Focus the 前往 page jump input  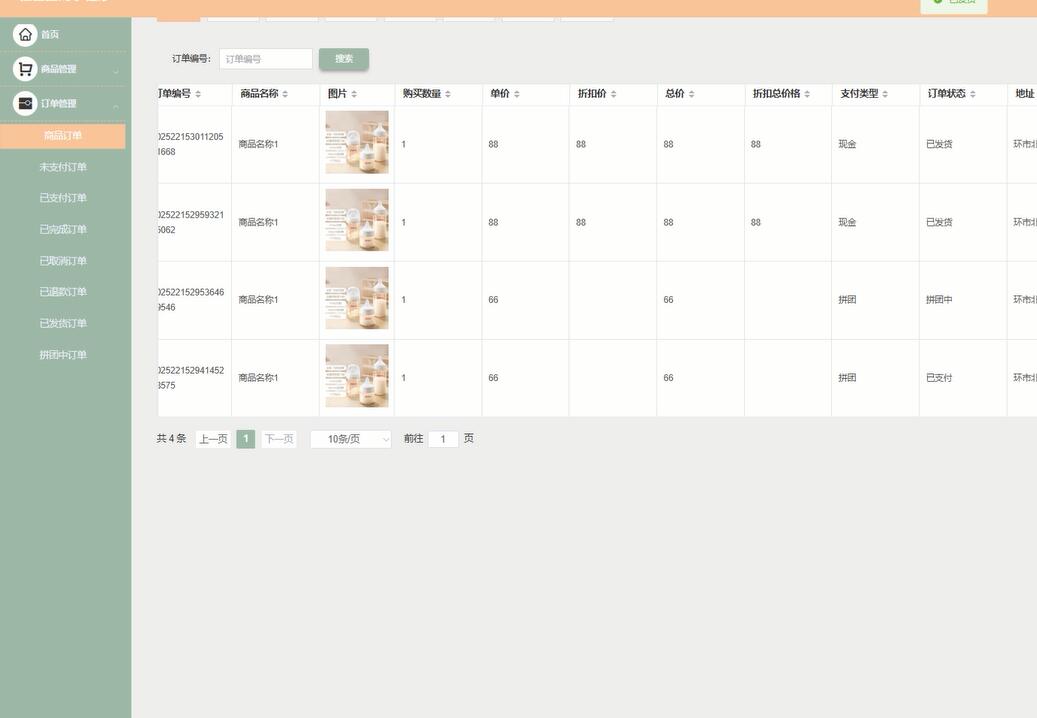[x=443, y=439]
